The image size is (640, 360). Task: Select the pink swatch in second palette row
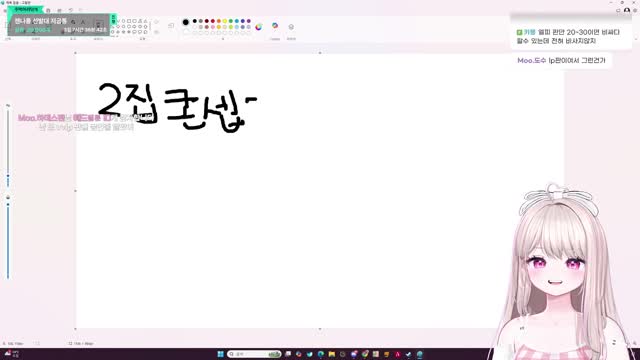pyautogui.click(x=213, y=27)
